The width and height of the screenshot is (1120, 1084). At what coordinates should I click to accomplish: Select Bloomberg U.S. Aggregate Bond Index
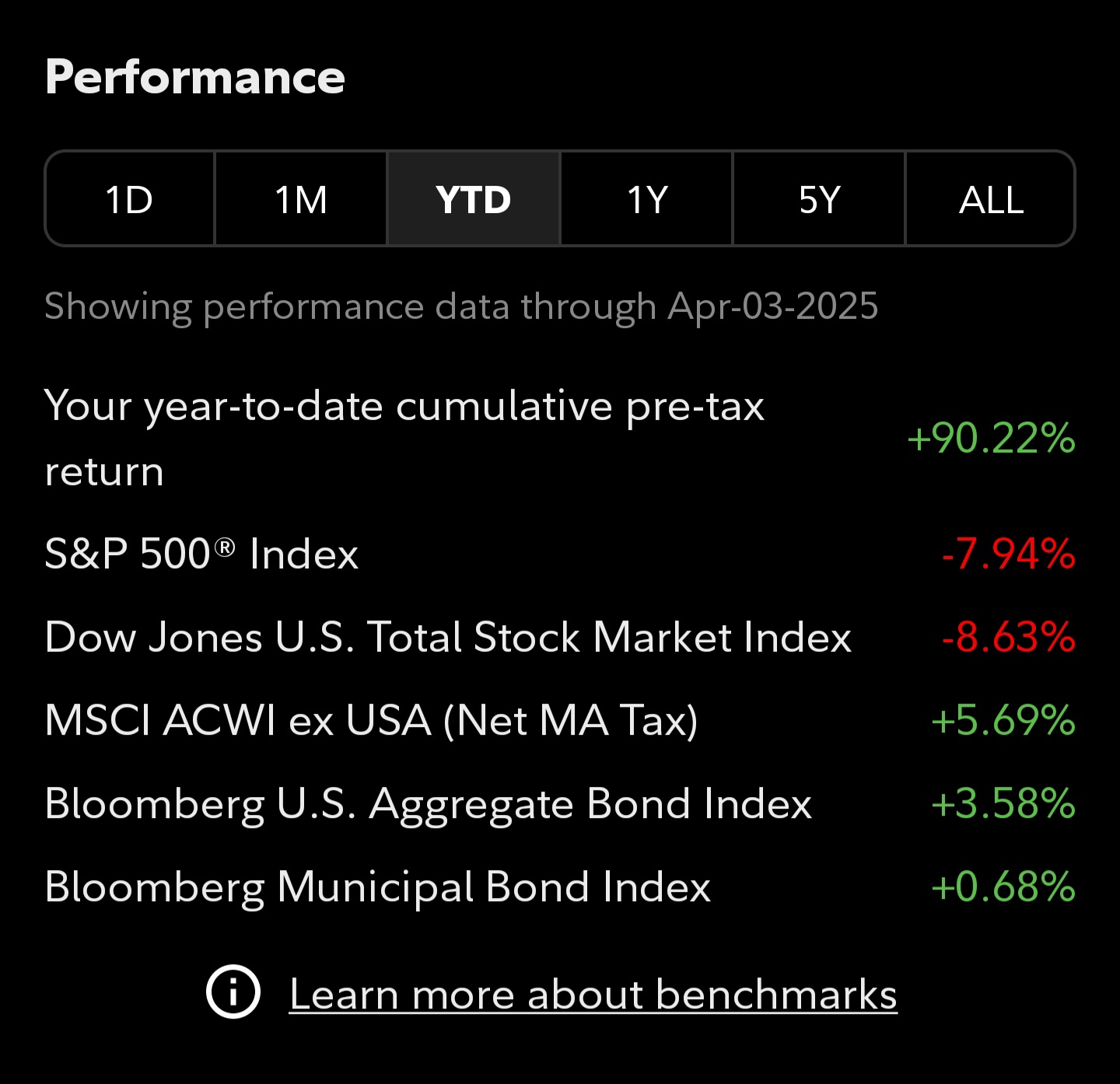click(560, 803)
